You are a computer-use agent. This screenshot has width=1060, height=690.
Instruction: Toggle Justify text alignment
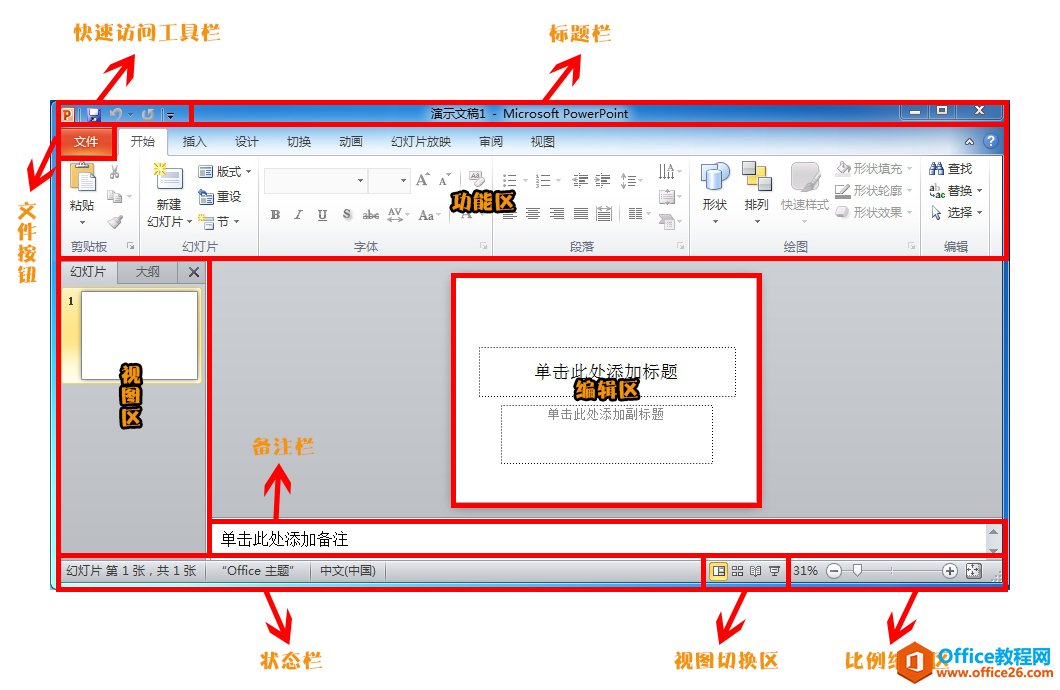pos(581,214)
